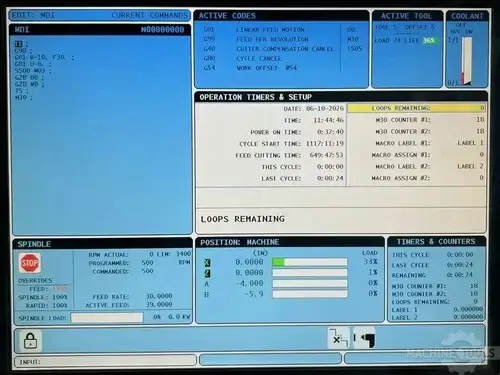Click the POSITION: MACHINE panel title
Image resolution: width=500 pixels, height=375 pixels.
tap(240, 242)
